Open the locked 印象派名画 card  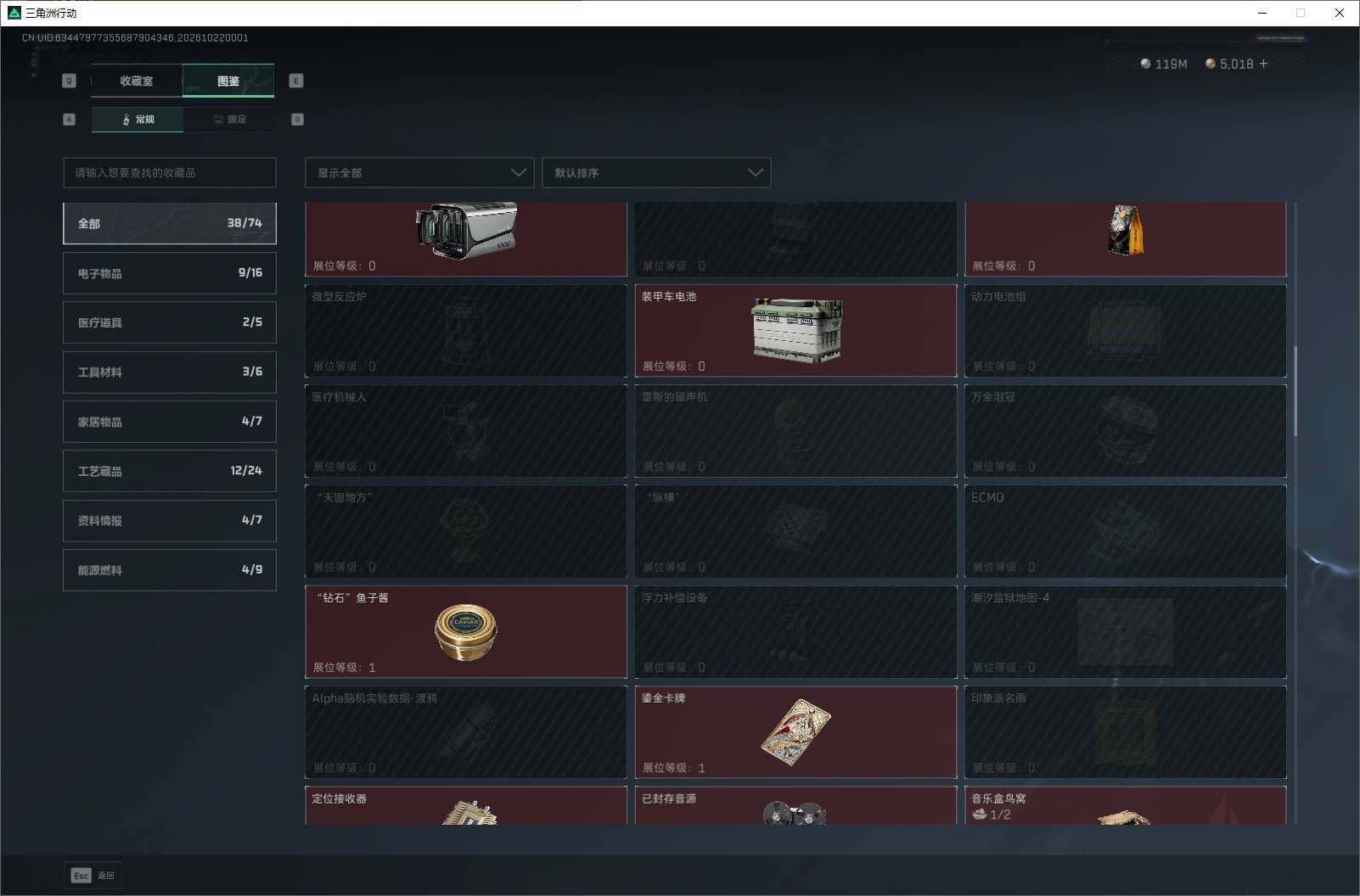click(1126, 732)
